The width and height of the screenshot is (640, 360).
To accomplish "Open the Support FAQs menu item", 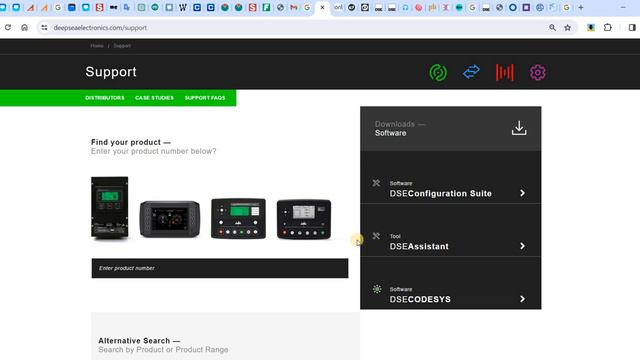I will tap(205, 98).
